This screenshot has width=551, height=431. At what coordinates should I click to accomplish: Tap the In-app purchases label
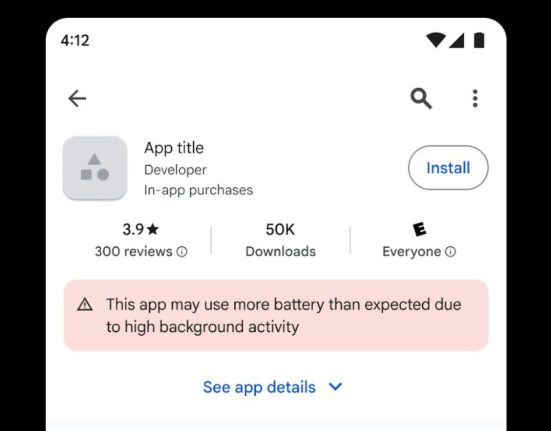pyautogui.click(x=199, y=190)
